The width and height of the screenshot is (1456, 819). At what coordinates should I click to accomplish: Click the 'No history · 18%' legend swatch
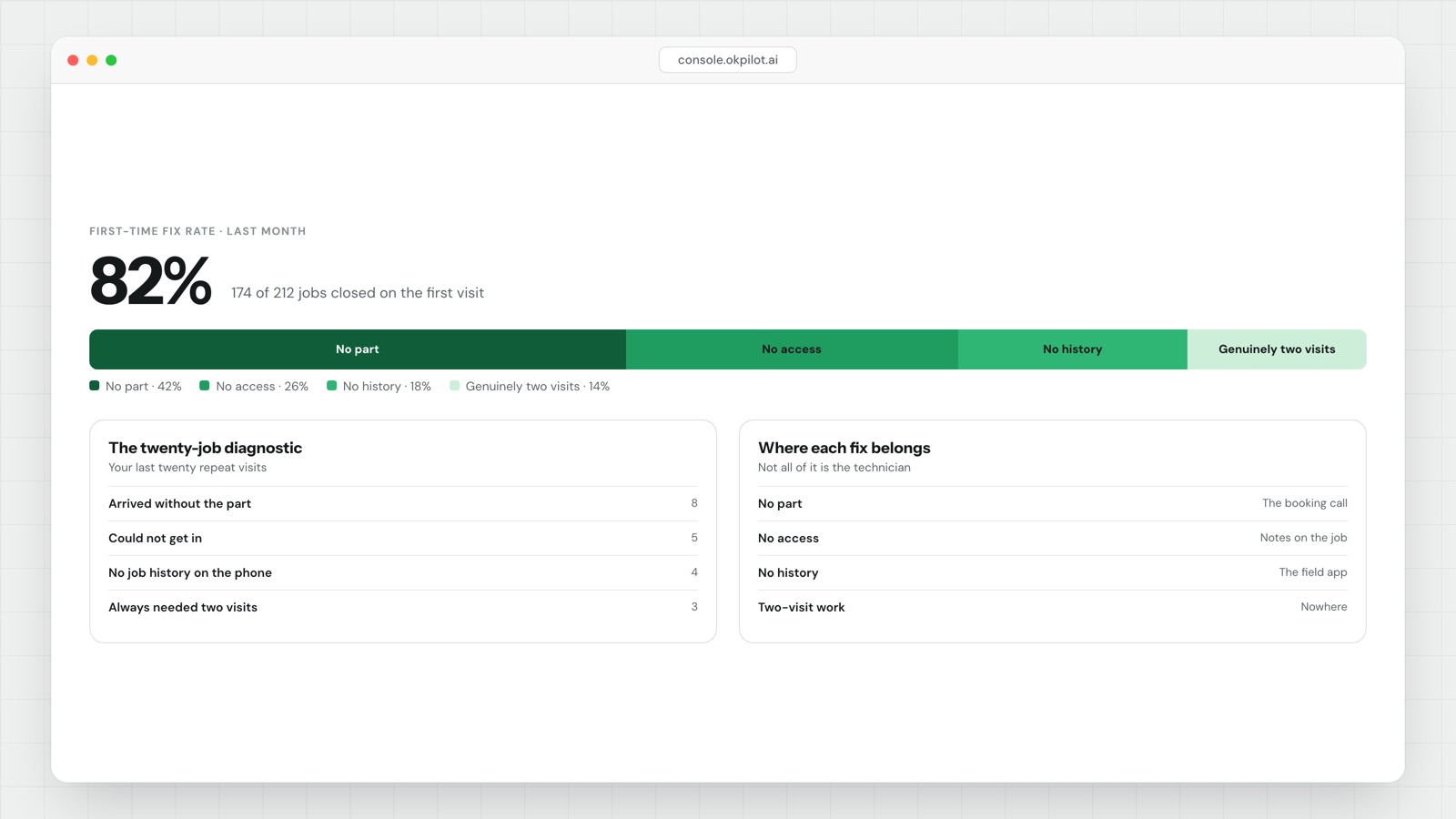click(x=332, y=386)
